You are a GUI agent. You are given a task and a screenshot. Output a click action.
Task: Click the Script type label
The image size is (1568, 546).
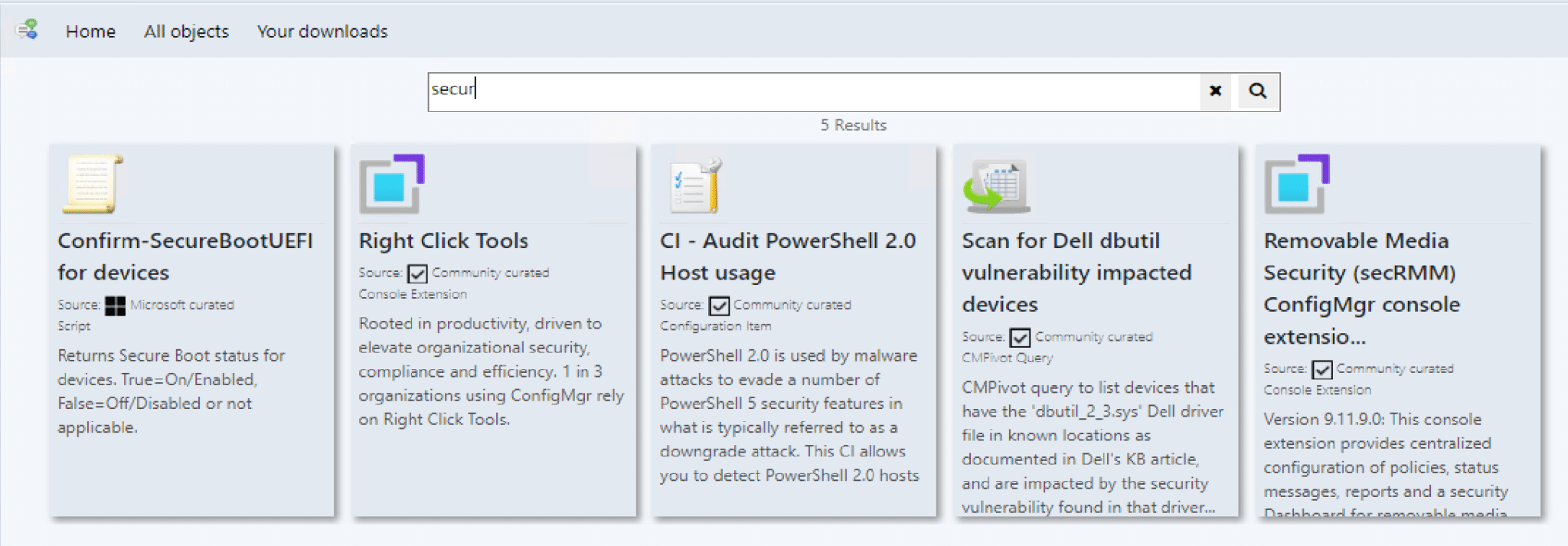point(73,326)
